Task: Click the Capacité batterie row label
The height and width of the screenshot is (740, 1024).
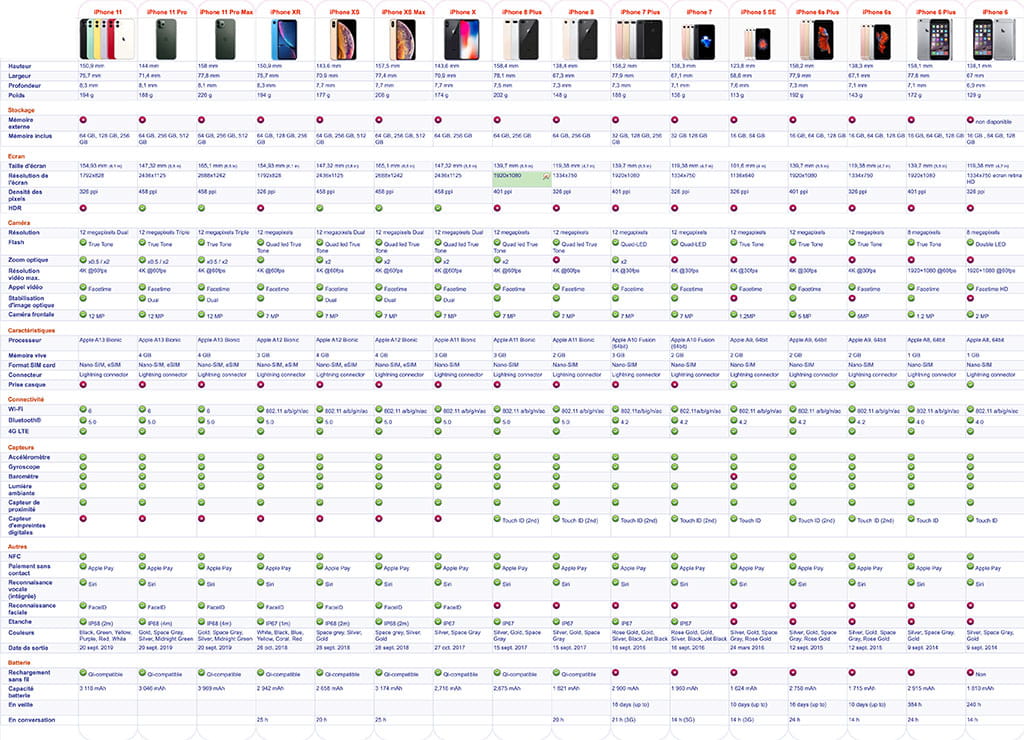Action: [x=21, y=692]
